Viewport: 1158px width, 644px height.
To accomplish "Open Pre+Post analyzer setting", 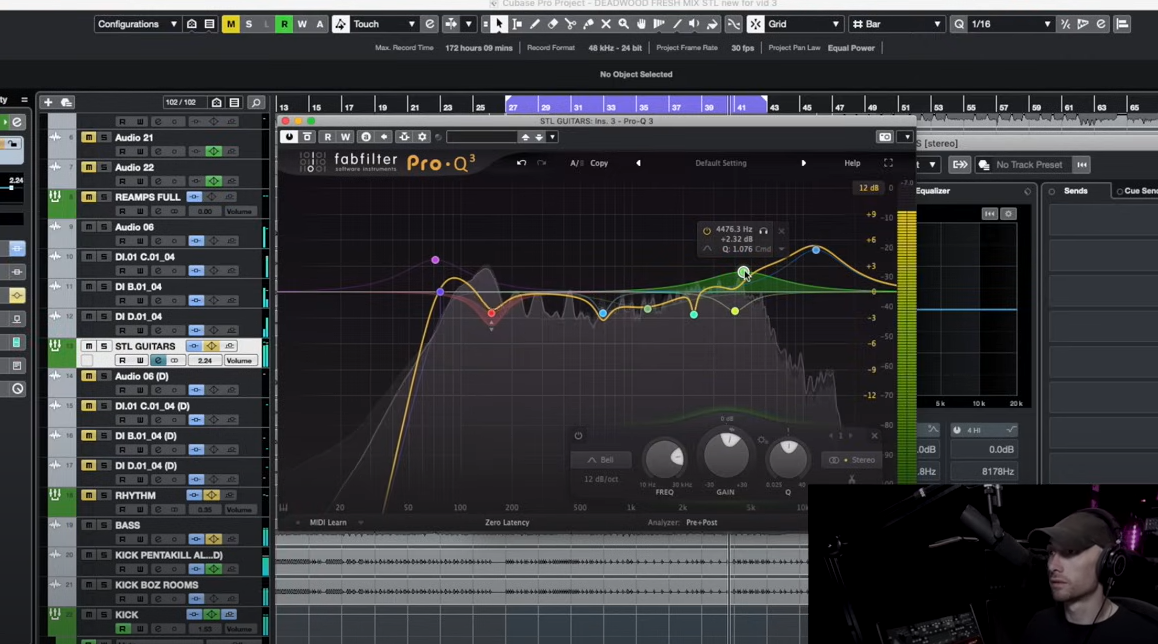I will (x=701, y=523).
